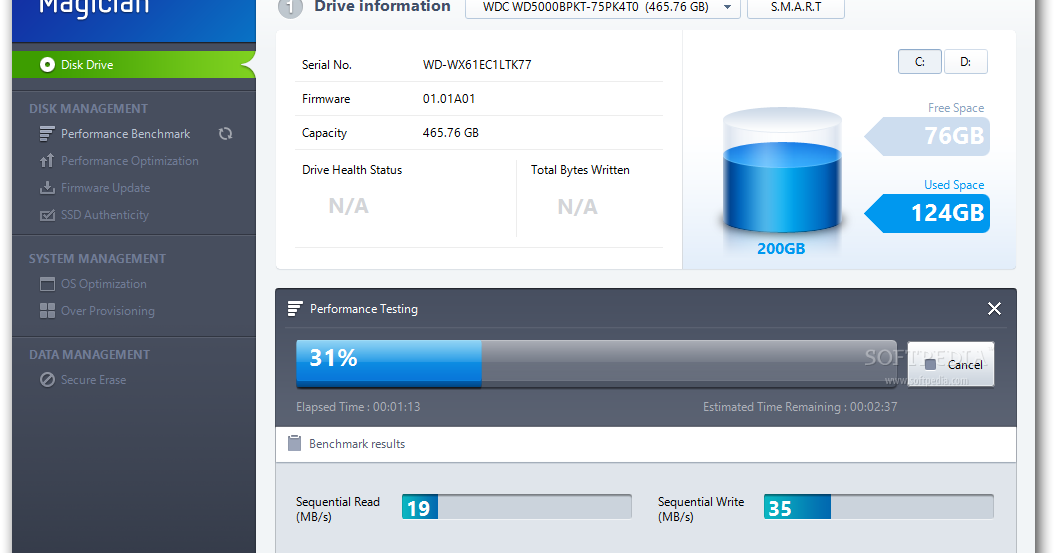Select the D: partition button
Viewport: 1055px width, 553px height.
[x=966, y=62]
